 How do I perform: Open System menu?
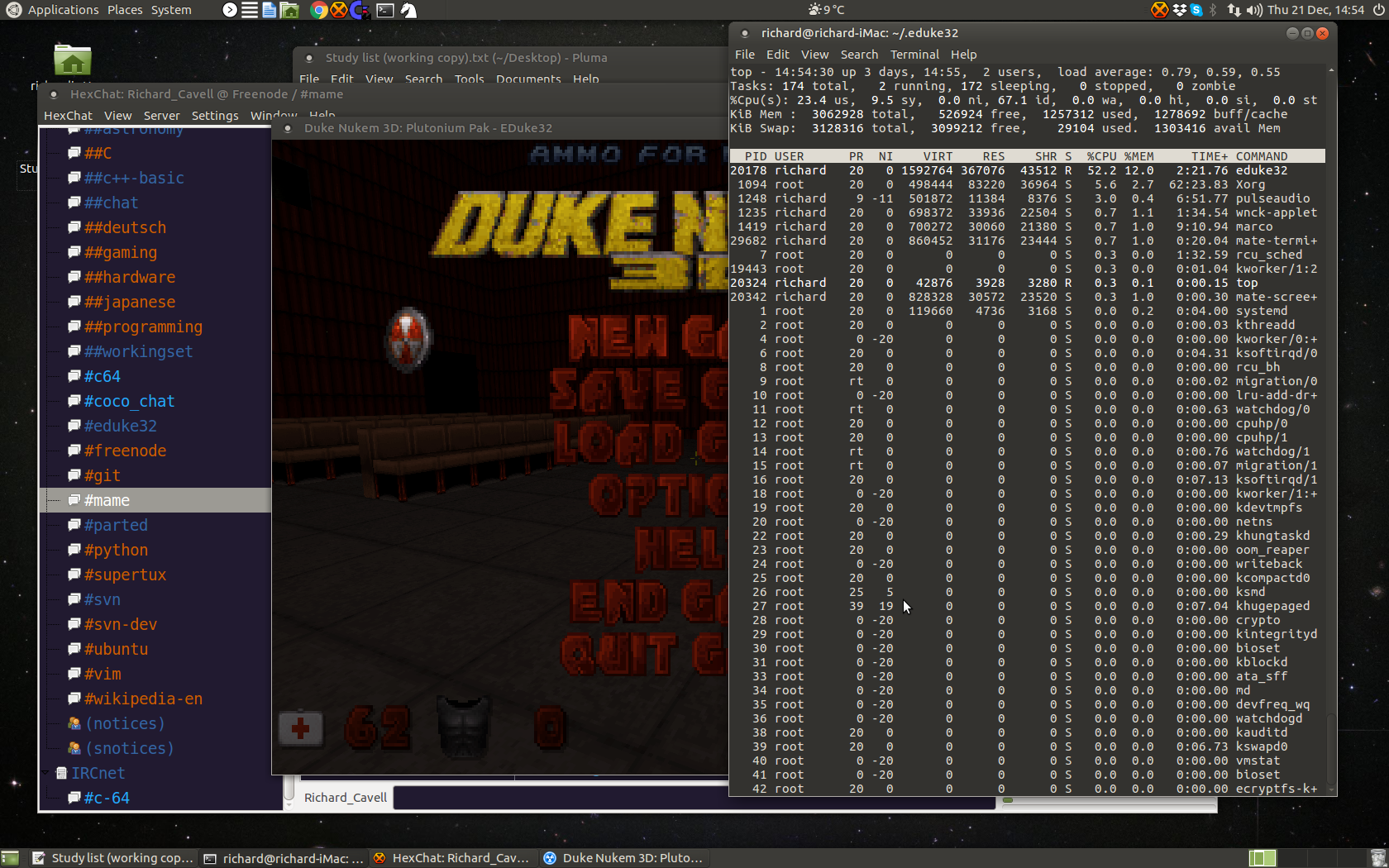pos(171,10)
